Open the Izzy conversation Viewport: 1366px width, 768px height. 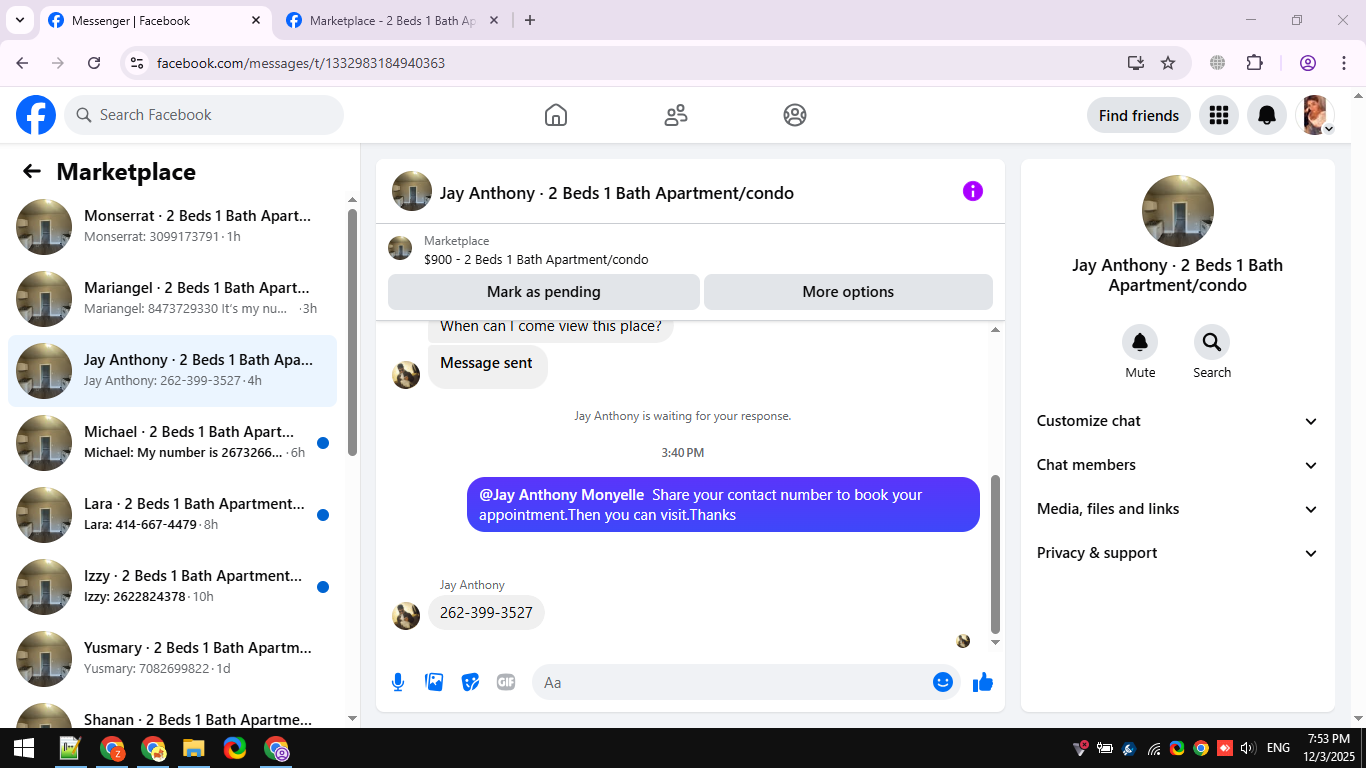pyautogui.click(x=172, y=586)
